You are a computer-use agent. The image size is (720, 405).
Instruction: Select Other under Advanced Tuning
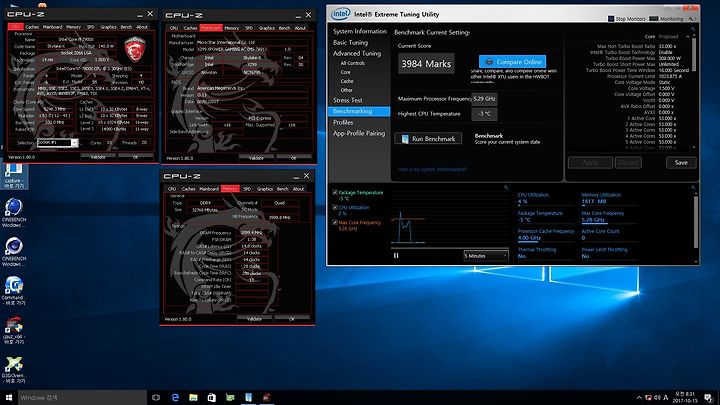(347, 90)
